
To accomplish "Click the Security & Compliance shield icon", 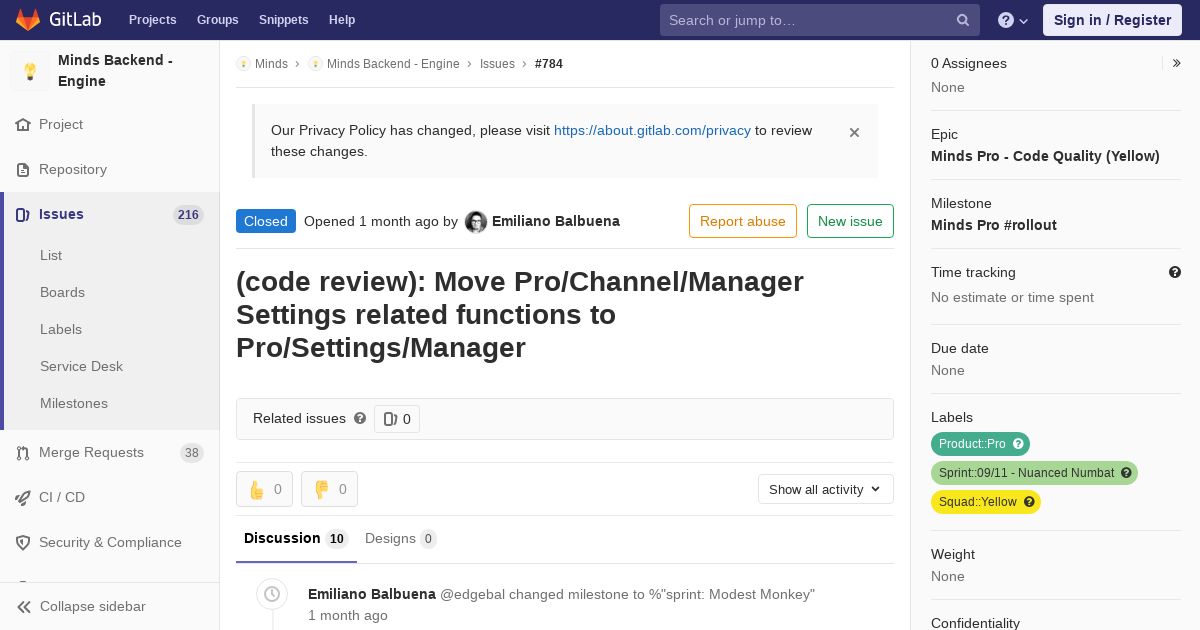I will click(x=23, y=542).
